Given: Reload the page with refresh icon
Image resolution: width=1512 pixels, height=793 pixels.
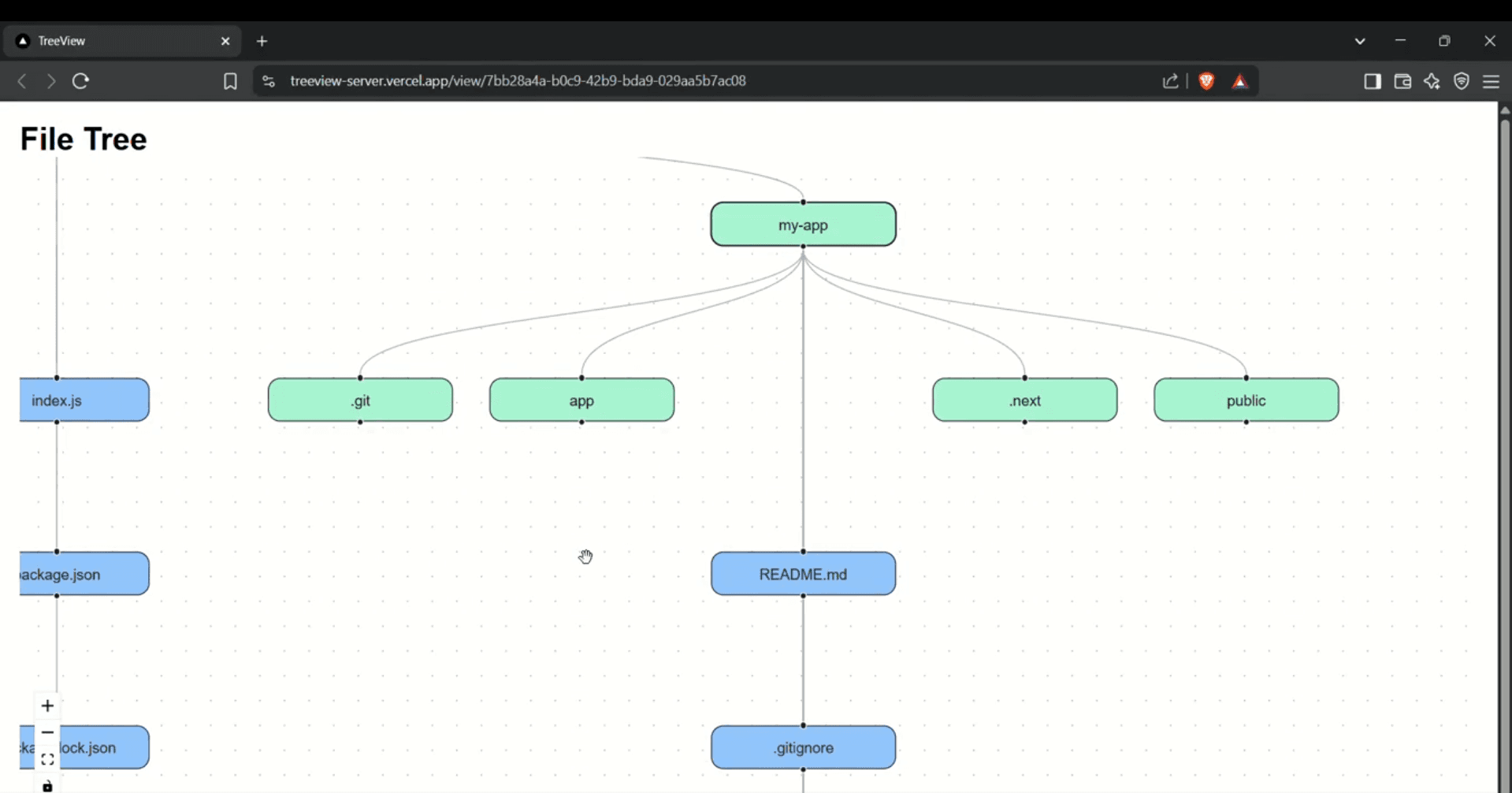Looking at the screenshot, I should click(x=80, y=81).
